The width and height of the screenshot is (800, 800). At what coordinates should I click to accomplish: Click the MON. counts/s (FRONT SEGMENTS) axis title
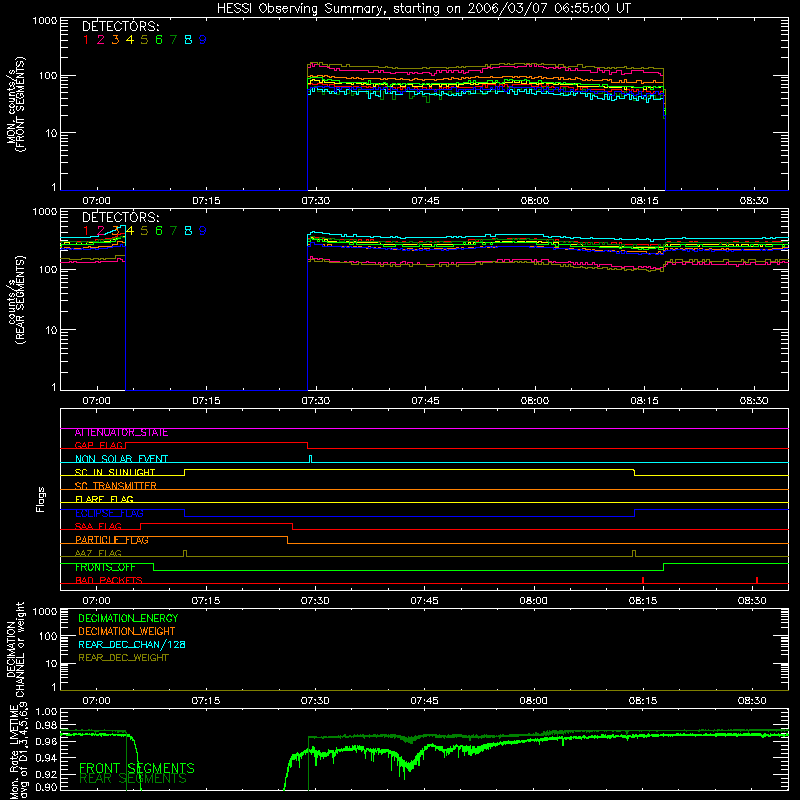(16, 104)
